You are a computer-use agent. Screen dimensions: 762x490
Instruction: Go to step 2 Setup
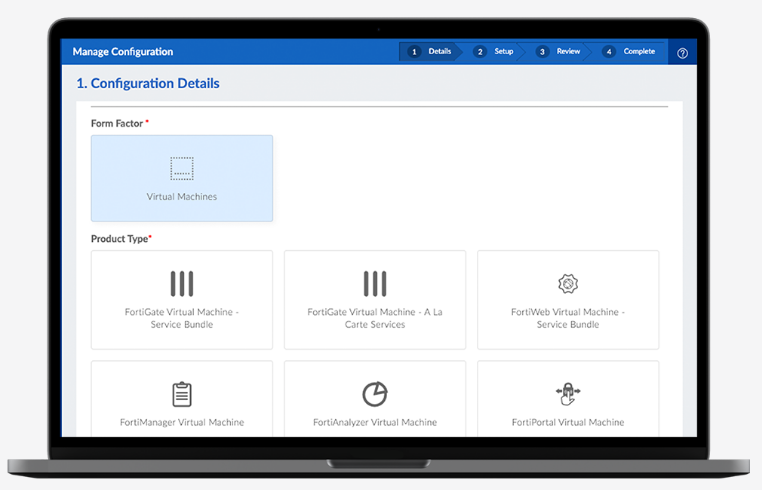(x=493, y=52)
